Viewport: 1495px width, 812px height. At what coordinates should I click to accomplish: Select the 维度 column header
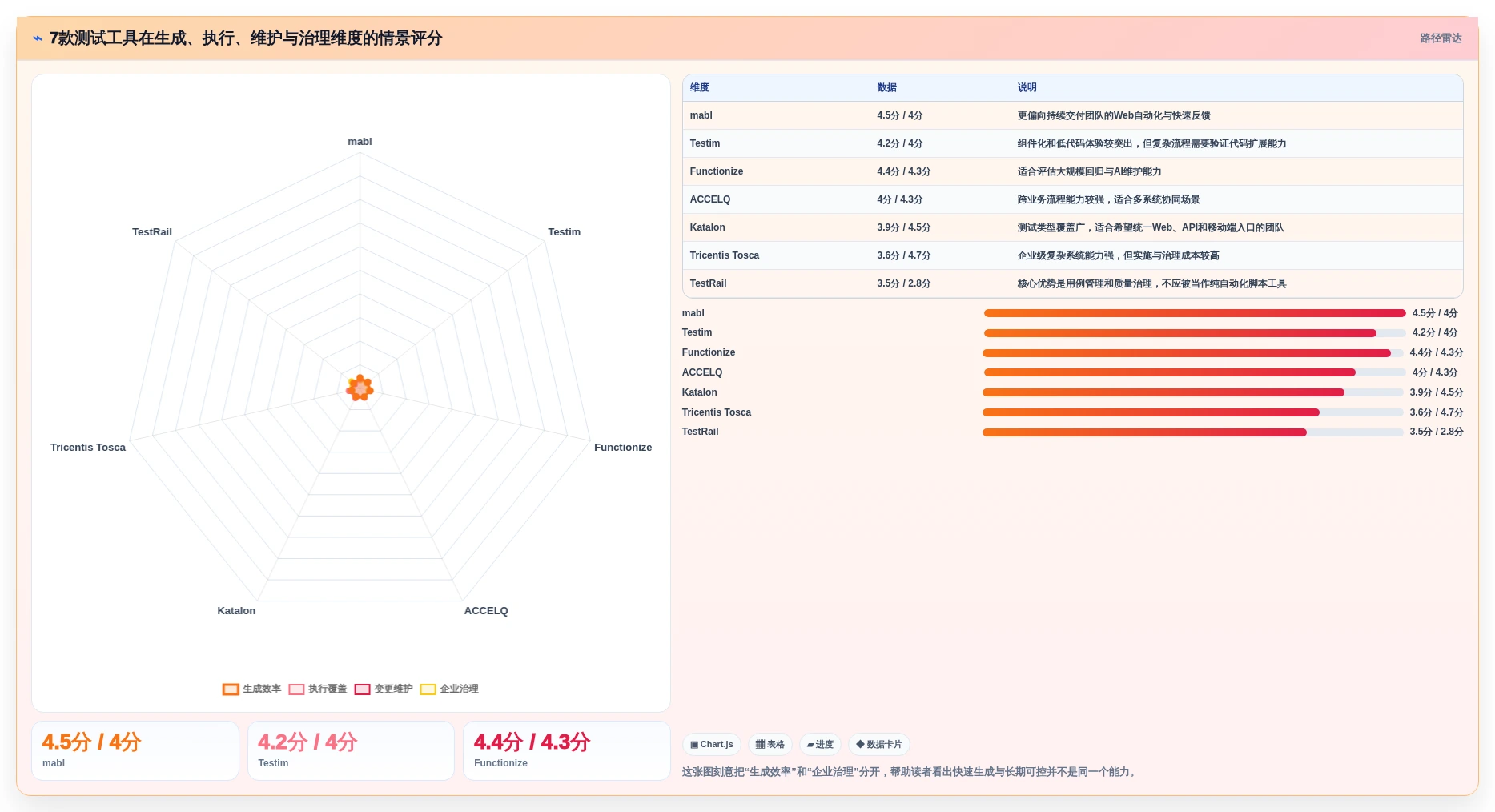click(700, 87)
